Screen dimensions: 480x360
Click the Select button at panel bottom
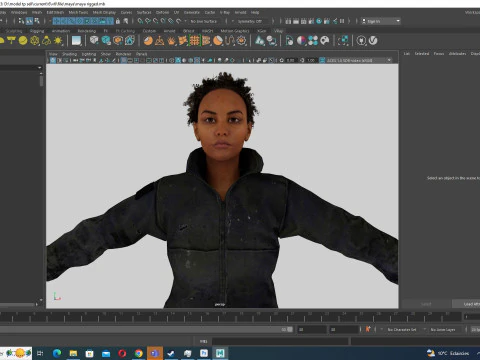(426, 304)
